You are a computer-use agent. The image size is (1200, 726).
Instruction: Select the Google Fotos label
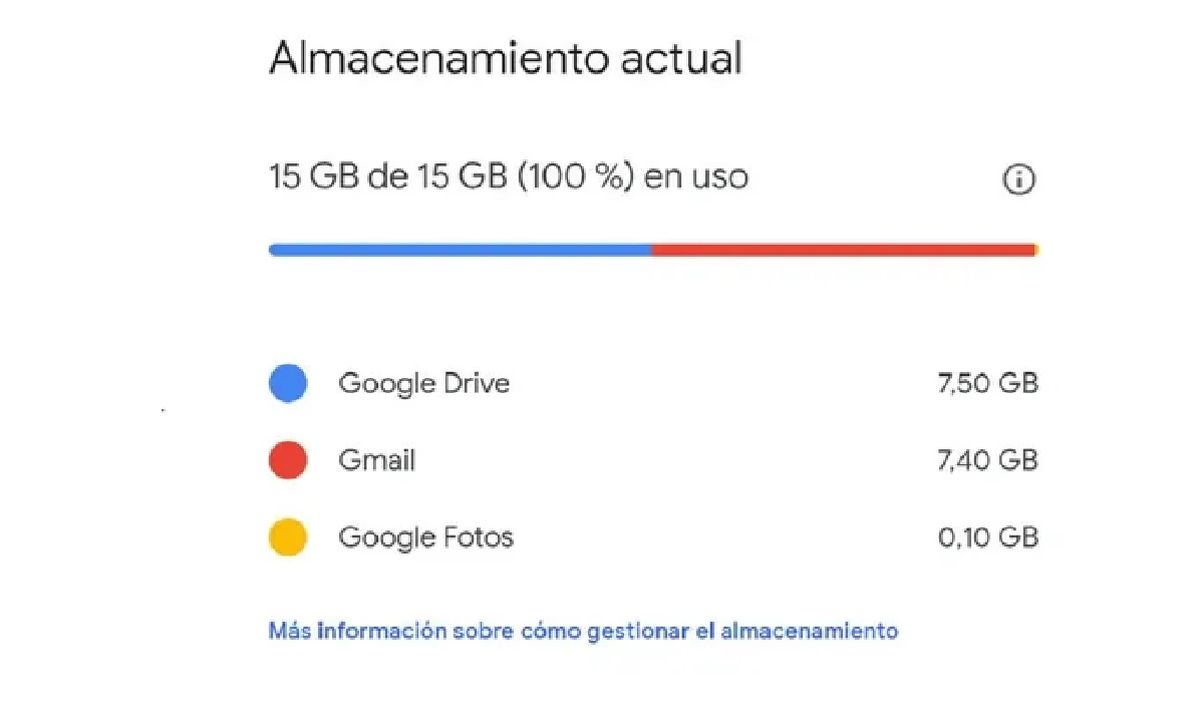click(x=426, y=537)
